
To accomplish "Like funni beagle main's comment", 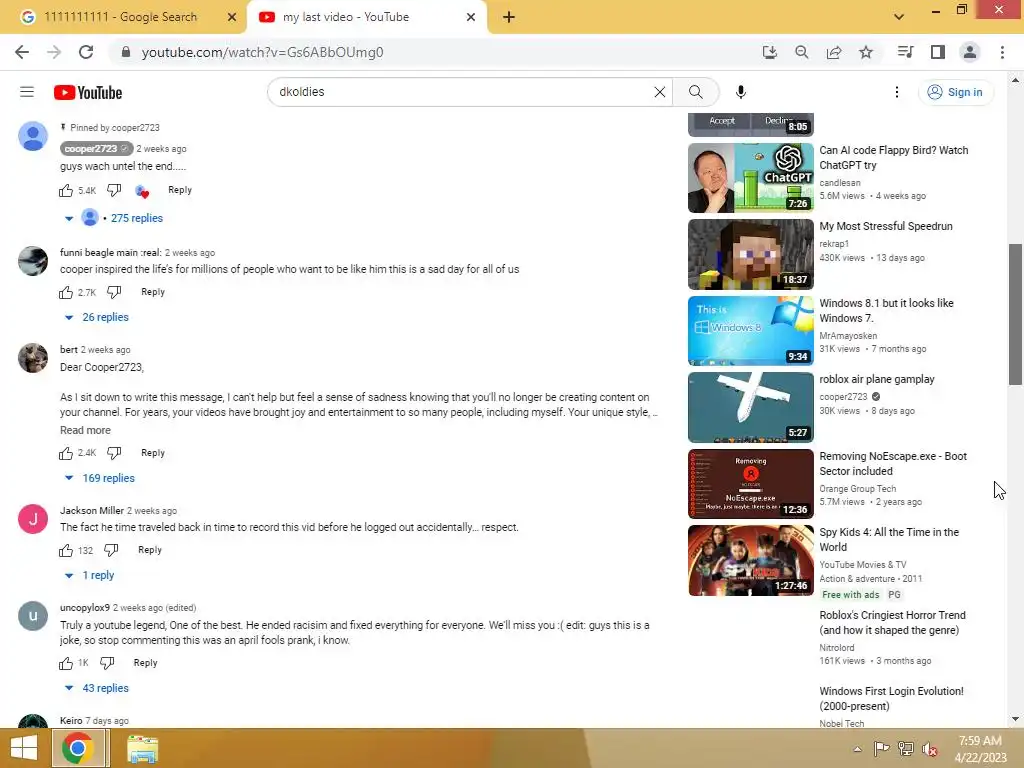I will (66, 292).
